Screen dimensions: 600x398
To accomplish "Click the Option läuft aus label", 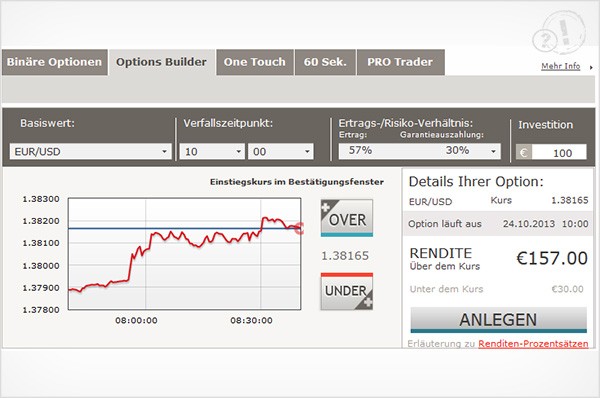I will tap(445, 224).
